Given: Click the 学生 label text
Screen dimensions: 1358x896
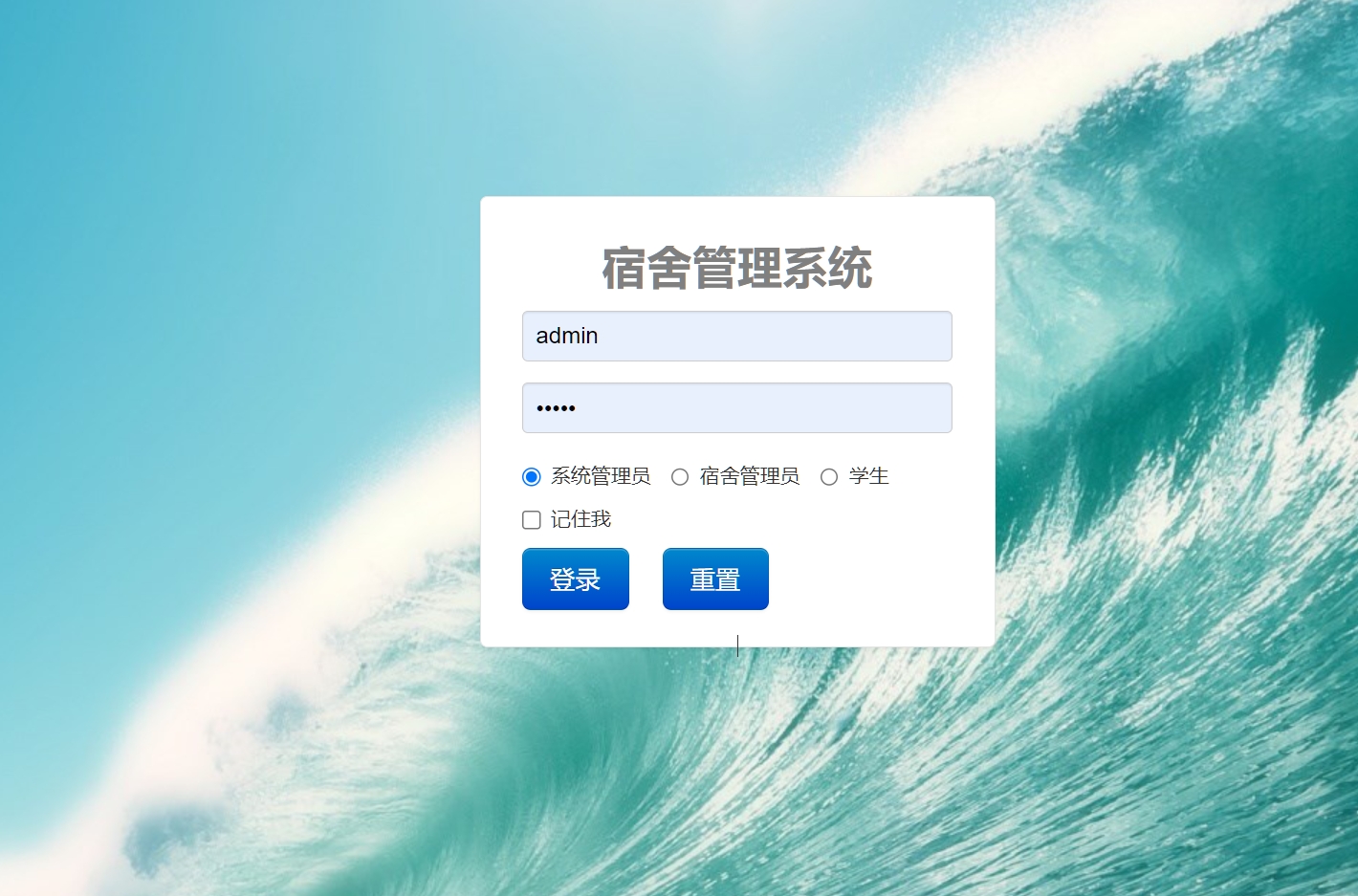Looking at the screenshot, I should [x=869, y=476].
